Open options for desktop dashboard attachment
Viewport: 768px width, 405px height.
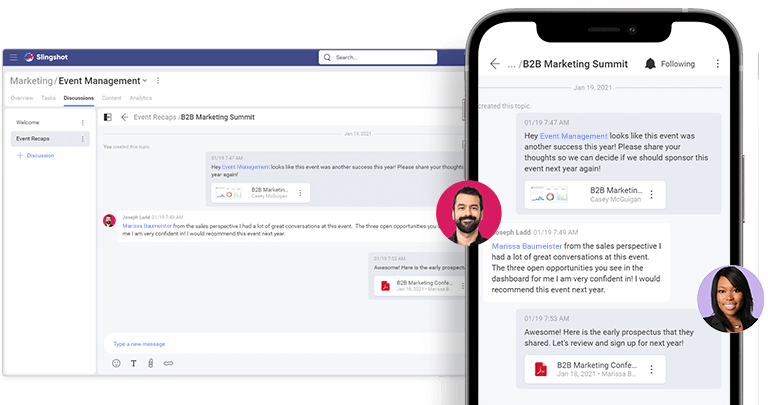pyautogui.click(x=300, y=193)
